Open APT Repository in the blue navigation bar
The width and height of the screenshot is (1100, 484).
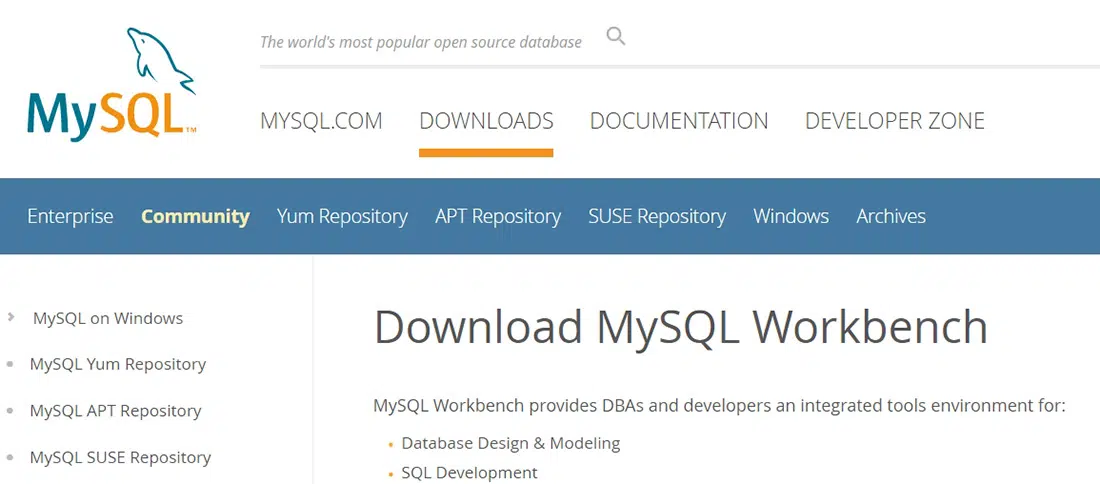(498, 216)
